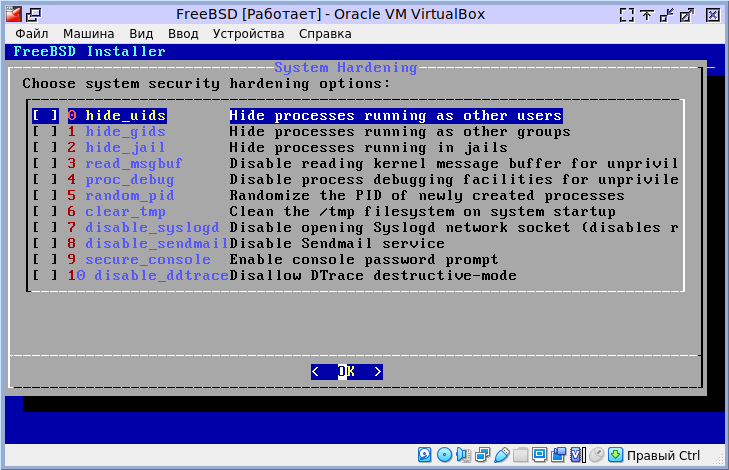Select the disable_syslogd option label

pos(152,227)
